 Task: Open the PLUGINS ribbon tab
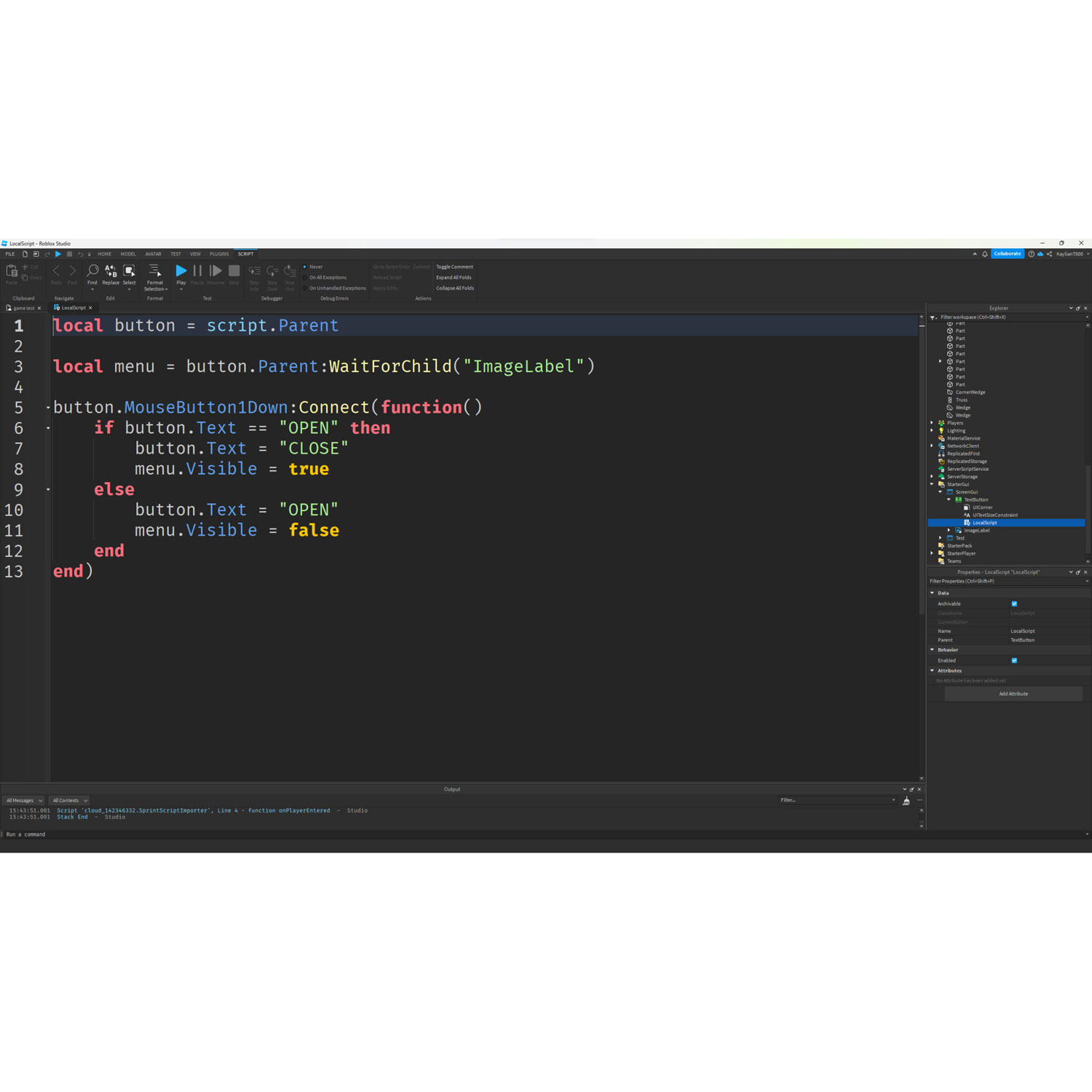pyautogui.click(x=219, y=253)
